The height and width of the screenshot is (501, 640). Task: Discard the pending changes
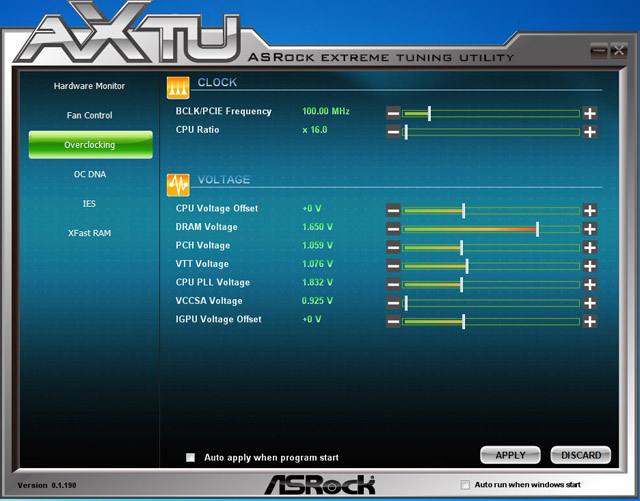point(581,455)
